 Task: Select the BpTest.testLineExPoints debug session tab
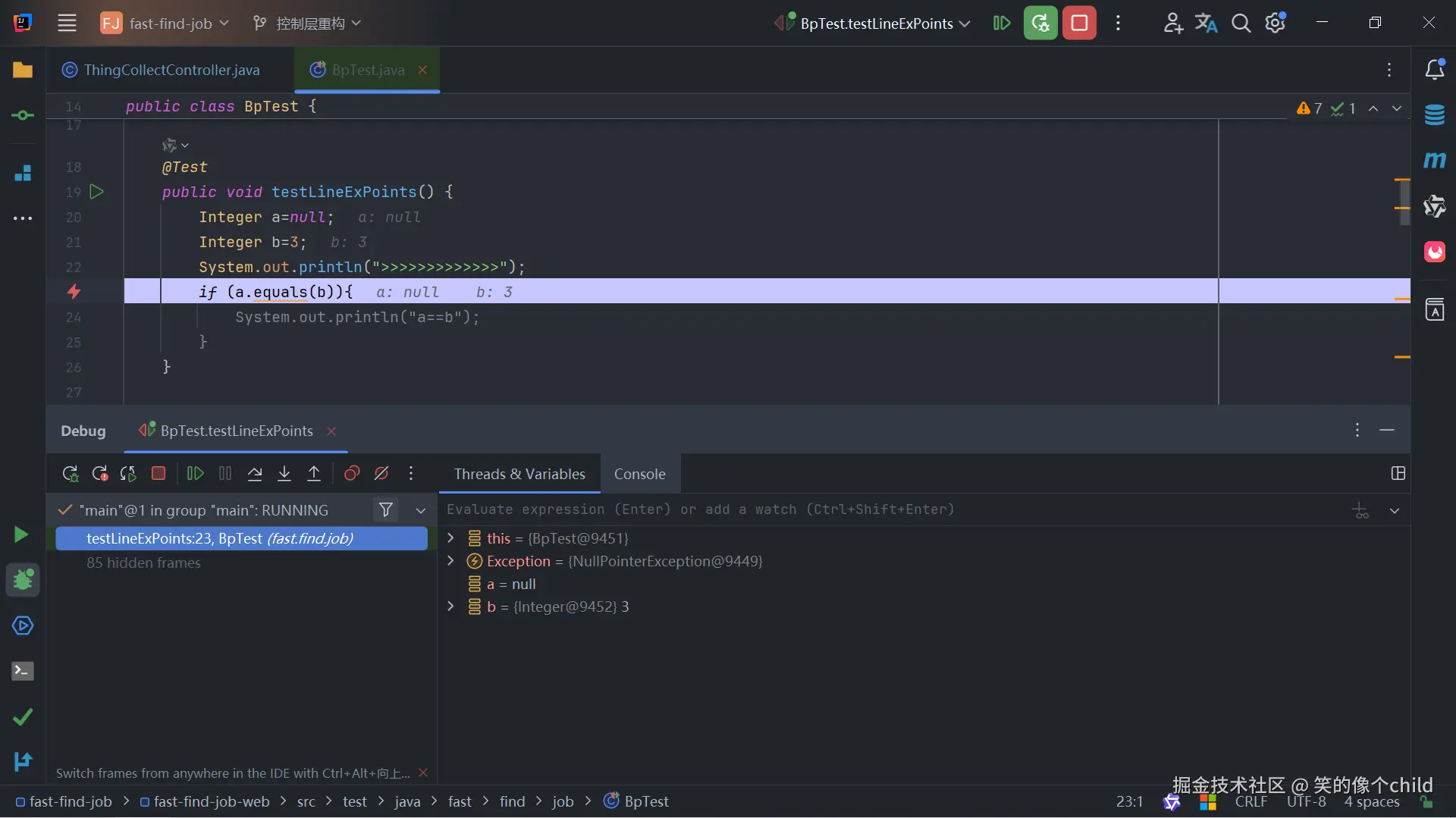tap(236, 431)
